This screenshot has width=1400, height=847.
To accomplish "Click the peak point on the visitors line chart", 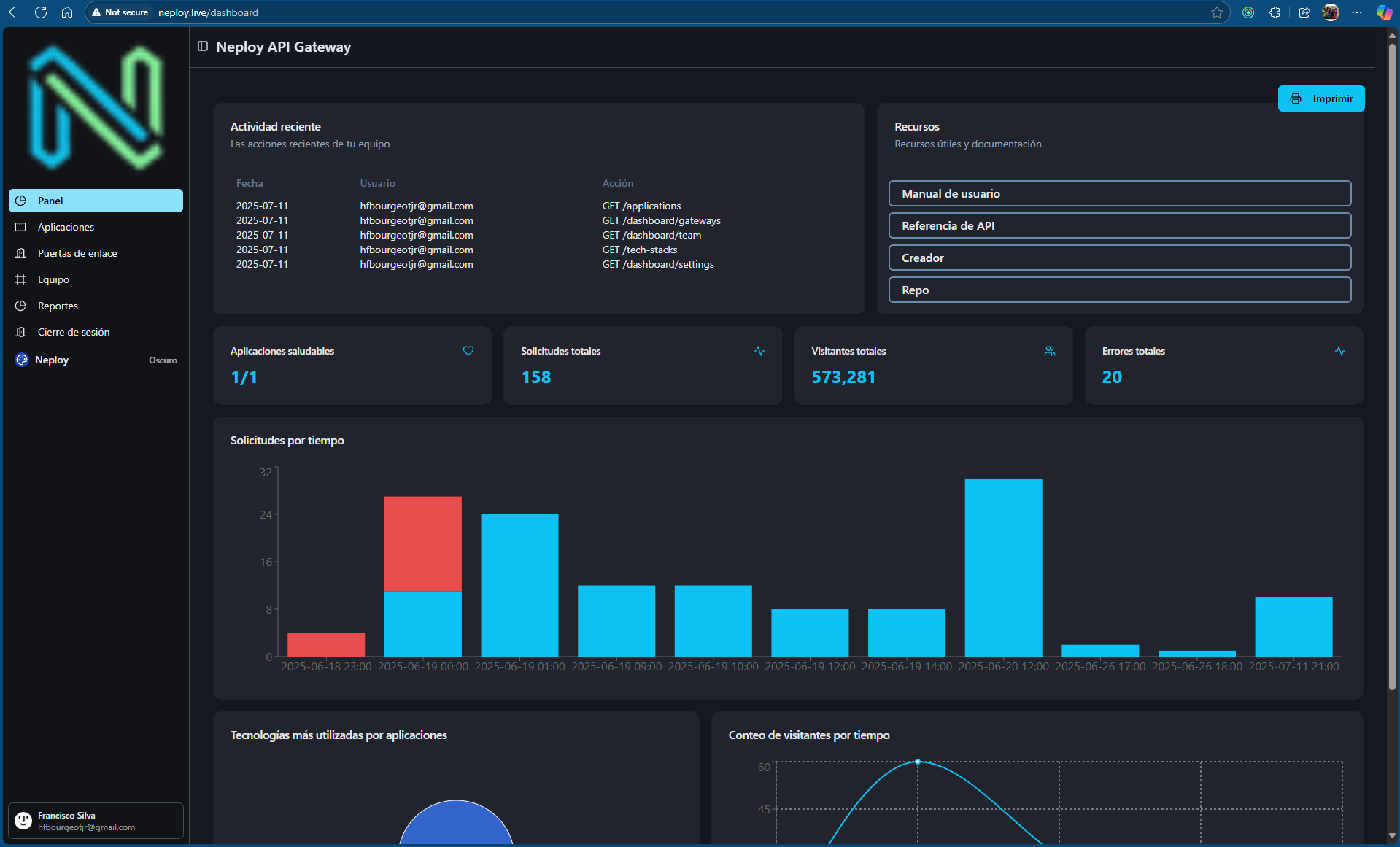I will [x=918, y=762].
